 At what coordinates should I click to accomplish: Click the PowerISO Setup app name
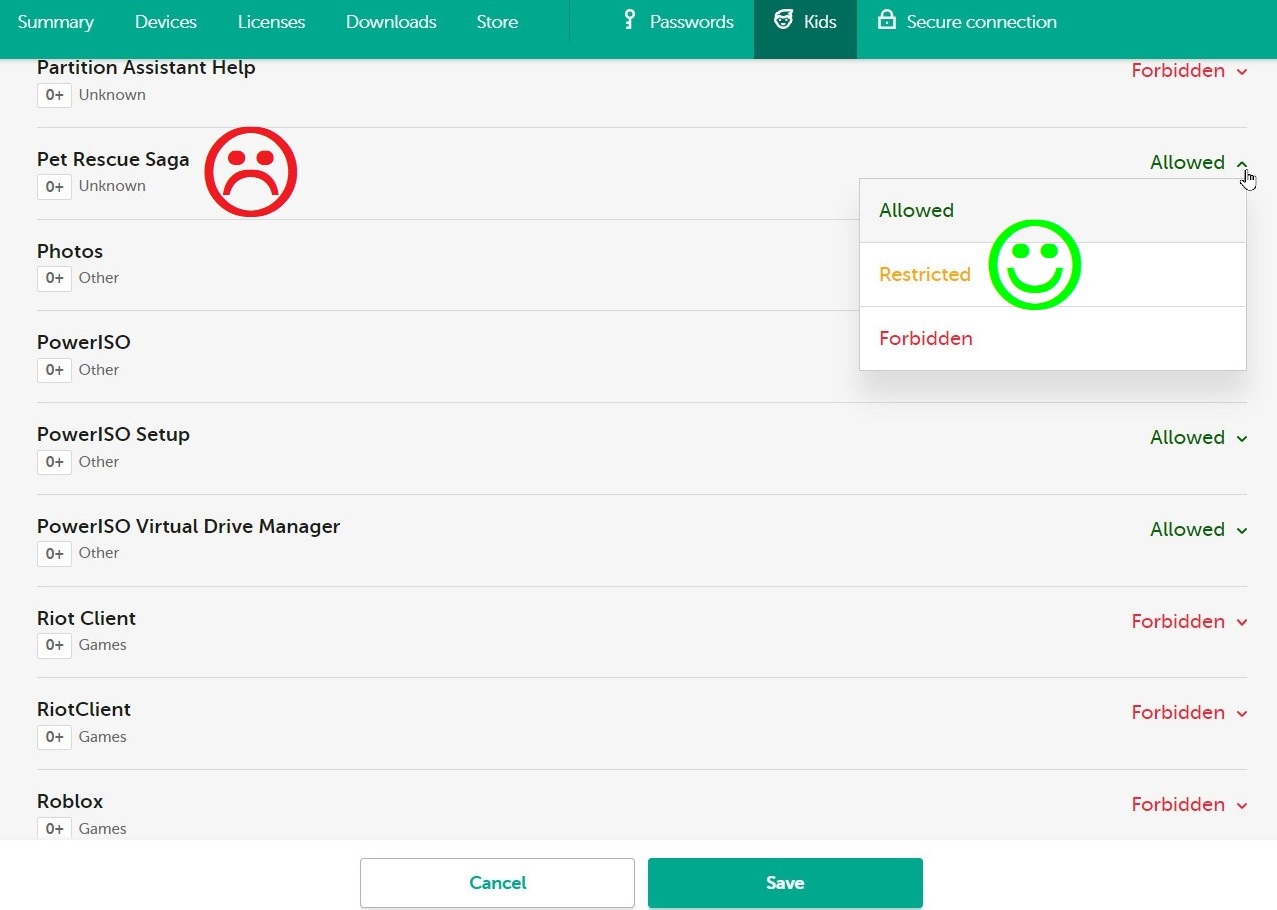[x=113, y=435]
